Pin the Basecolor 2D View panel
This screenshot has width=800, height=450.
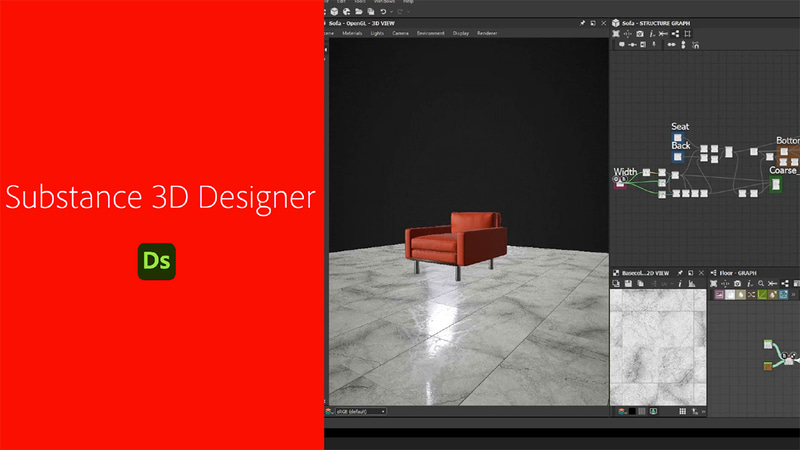(680, 273)
